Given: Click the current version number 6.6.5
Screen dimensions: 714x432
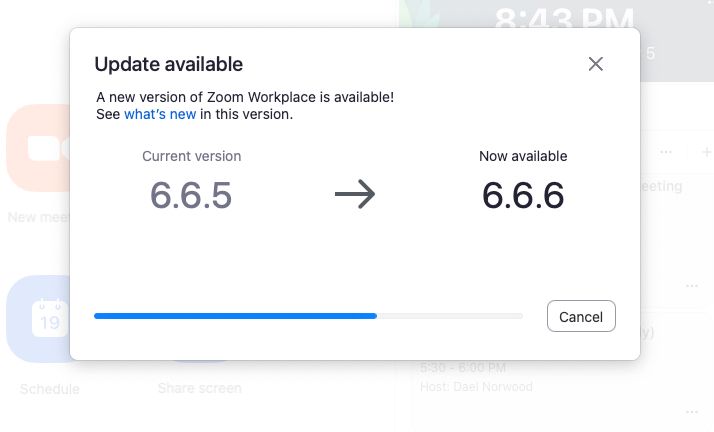Looking at the screenshot, I should click(191, 195).
